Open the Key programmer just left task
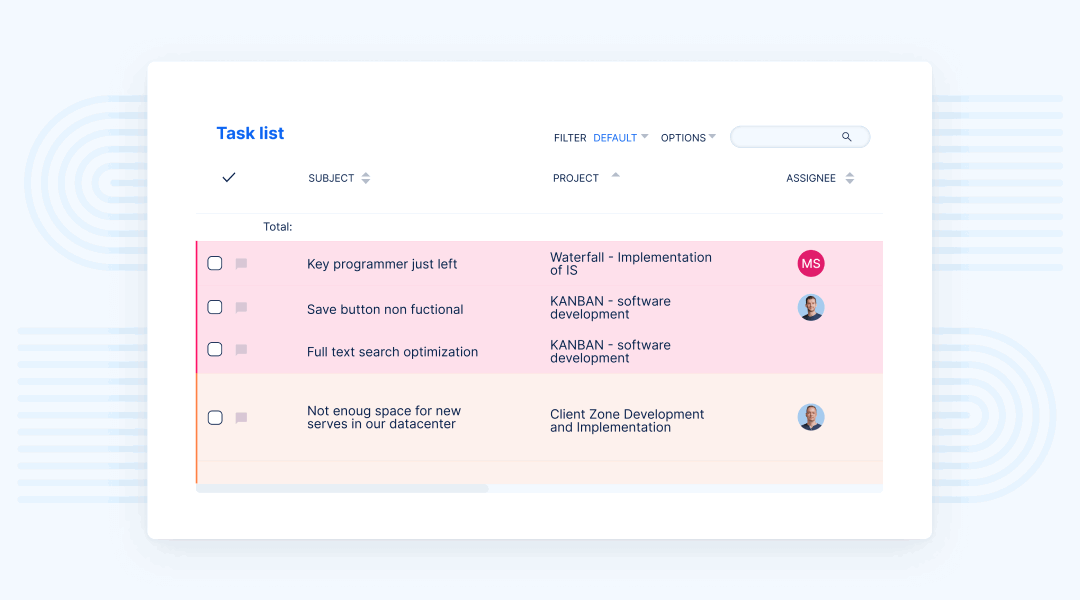Viewport: 1081px width, 601px height. point(382,264)
